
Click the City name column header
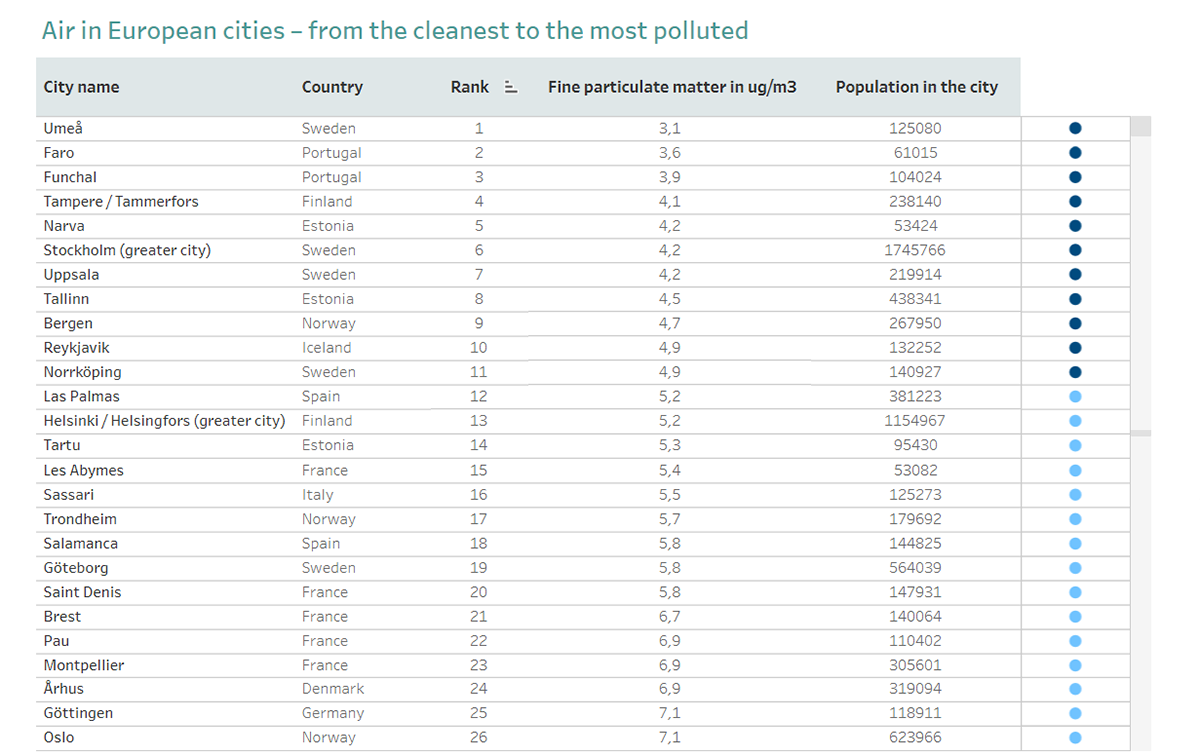(x=81, y=87)
